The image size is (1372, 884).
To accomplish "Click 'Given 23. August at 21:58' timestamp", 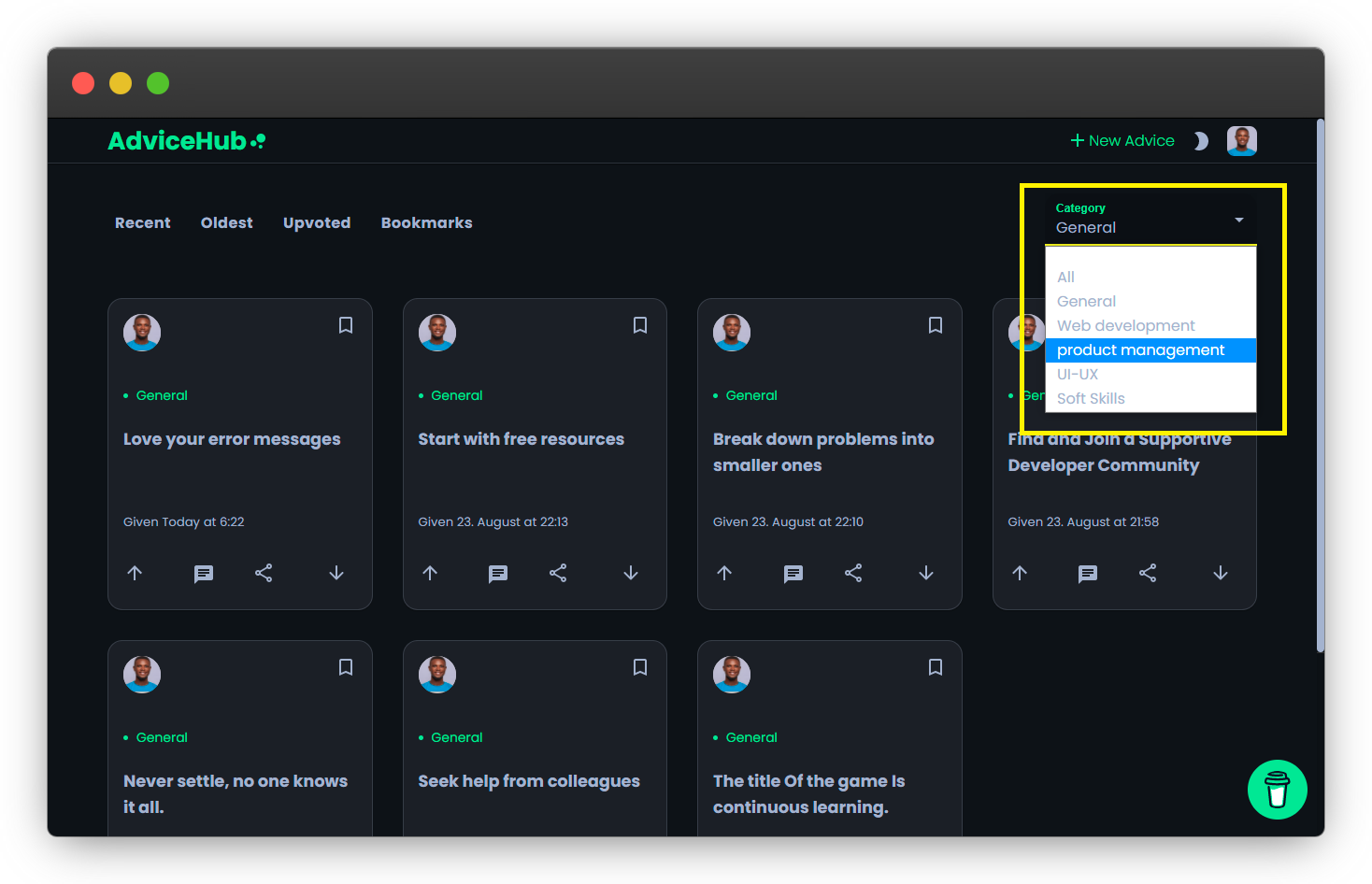I will coord(1083,521).
